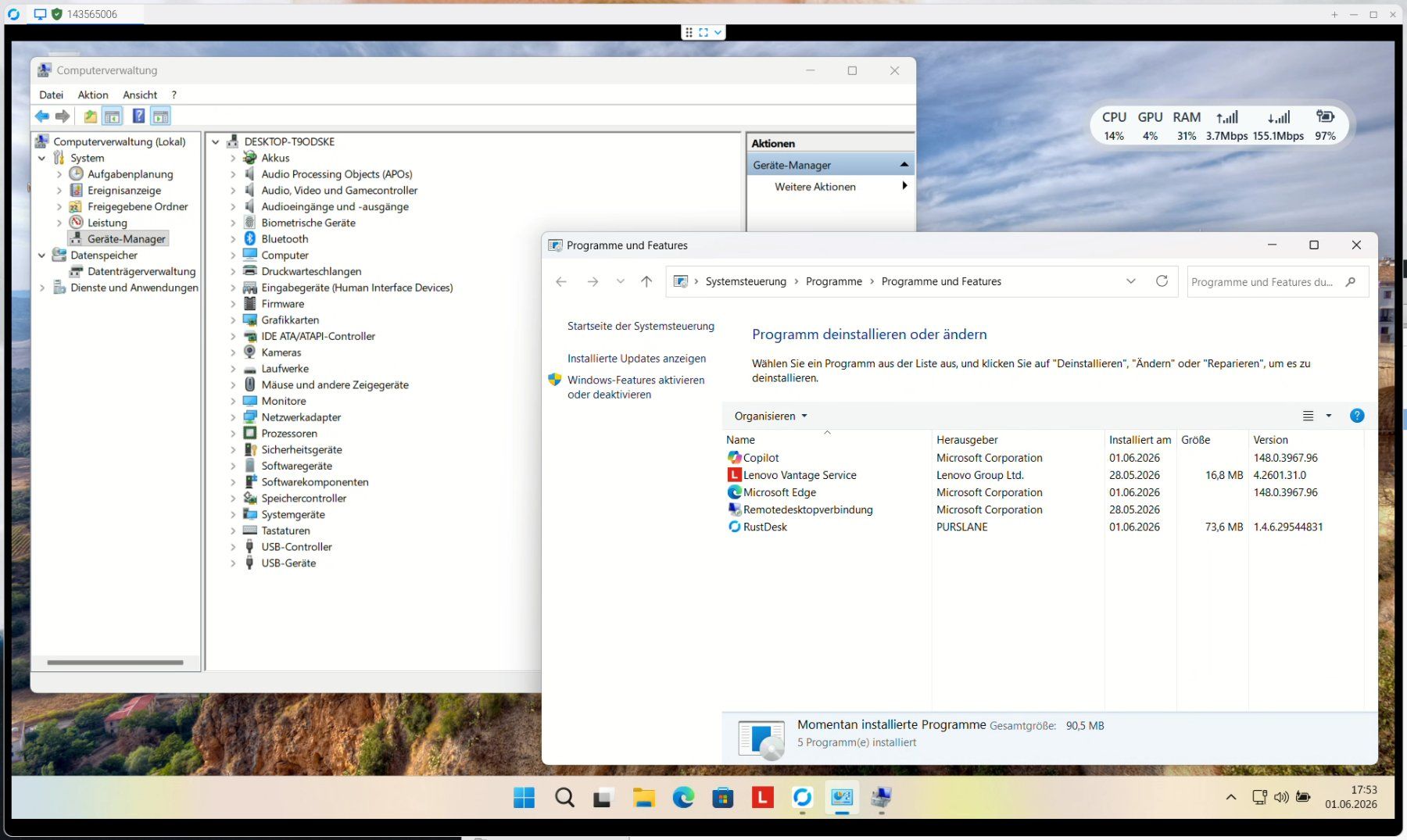Click the up arrow in Programme und Features navigation

pyautogui.click(x=646, y=281)
